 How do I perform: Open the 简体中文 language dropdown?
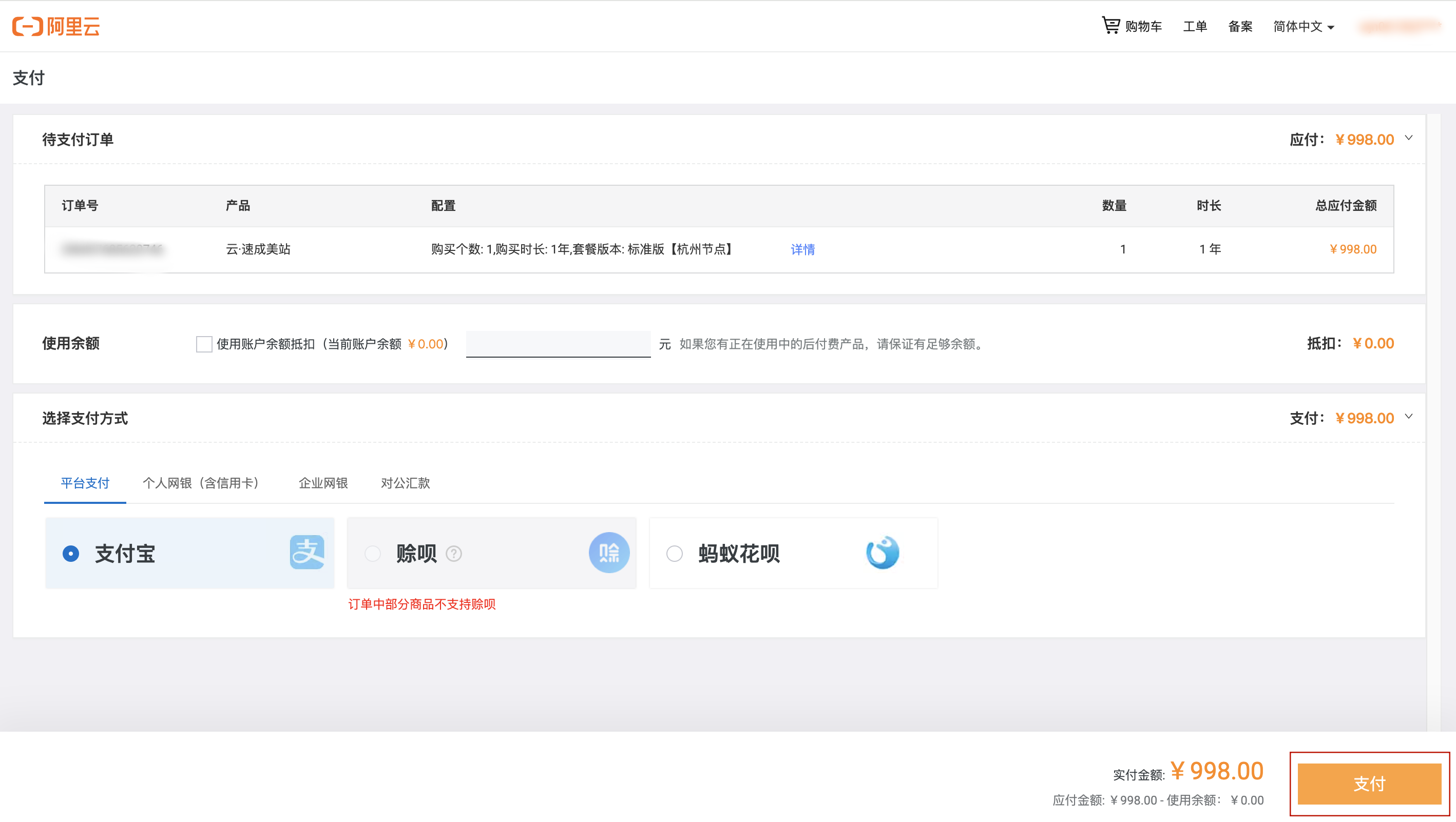click(1304, 27)
